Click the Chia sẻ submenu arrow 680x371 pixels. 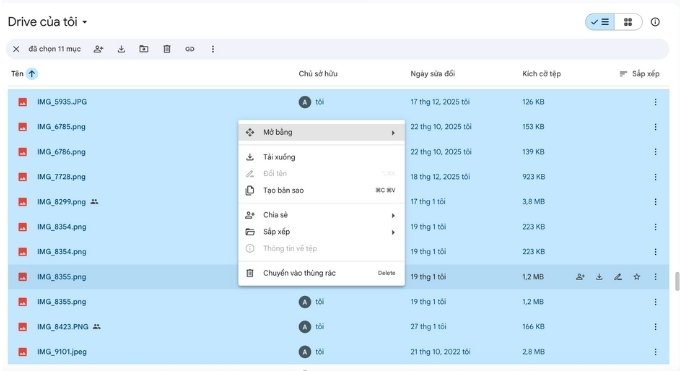coord(393,215)
